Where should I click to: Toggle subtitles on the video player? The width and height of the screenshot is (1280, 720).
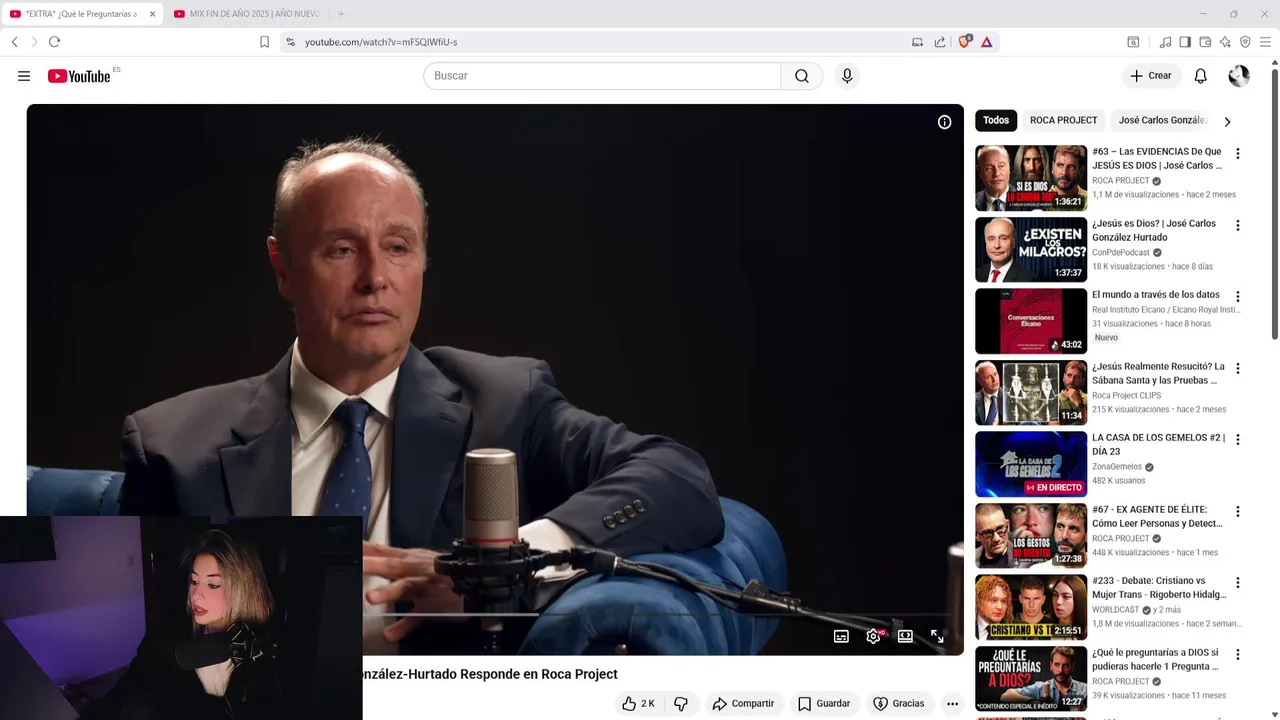click(841, 636)
